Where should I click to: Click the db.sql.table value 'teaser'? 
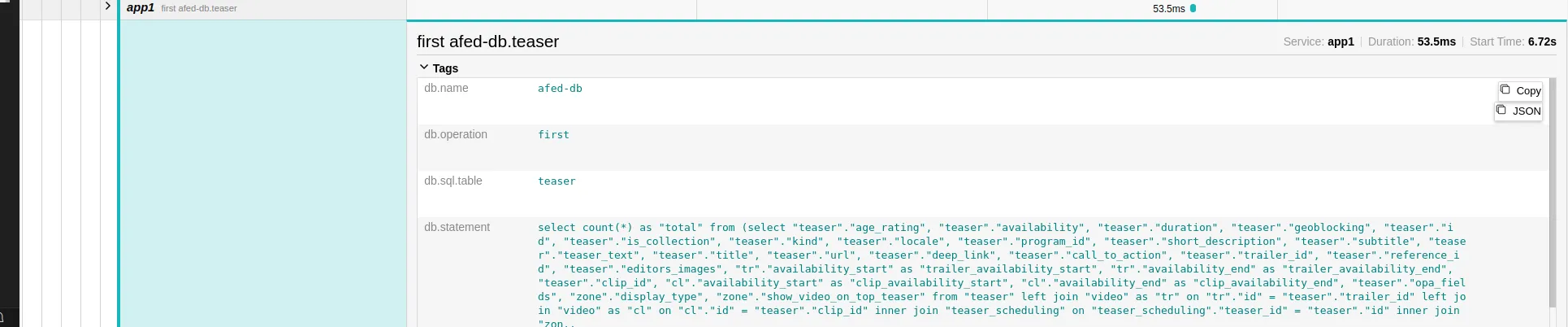coord(557,181)
